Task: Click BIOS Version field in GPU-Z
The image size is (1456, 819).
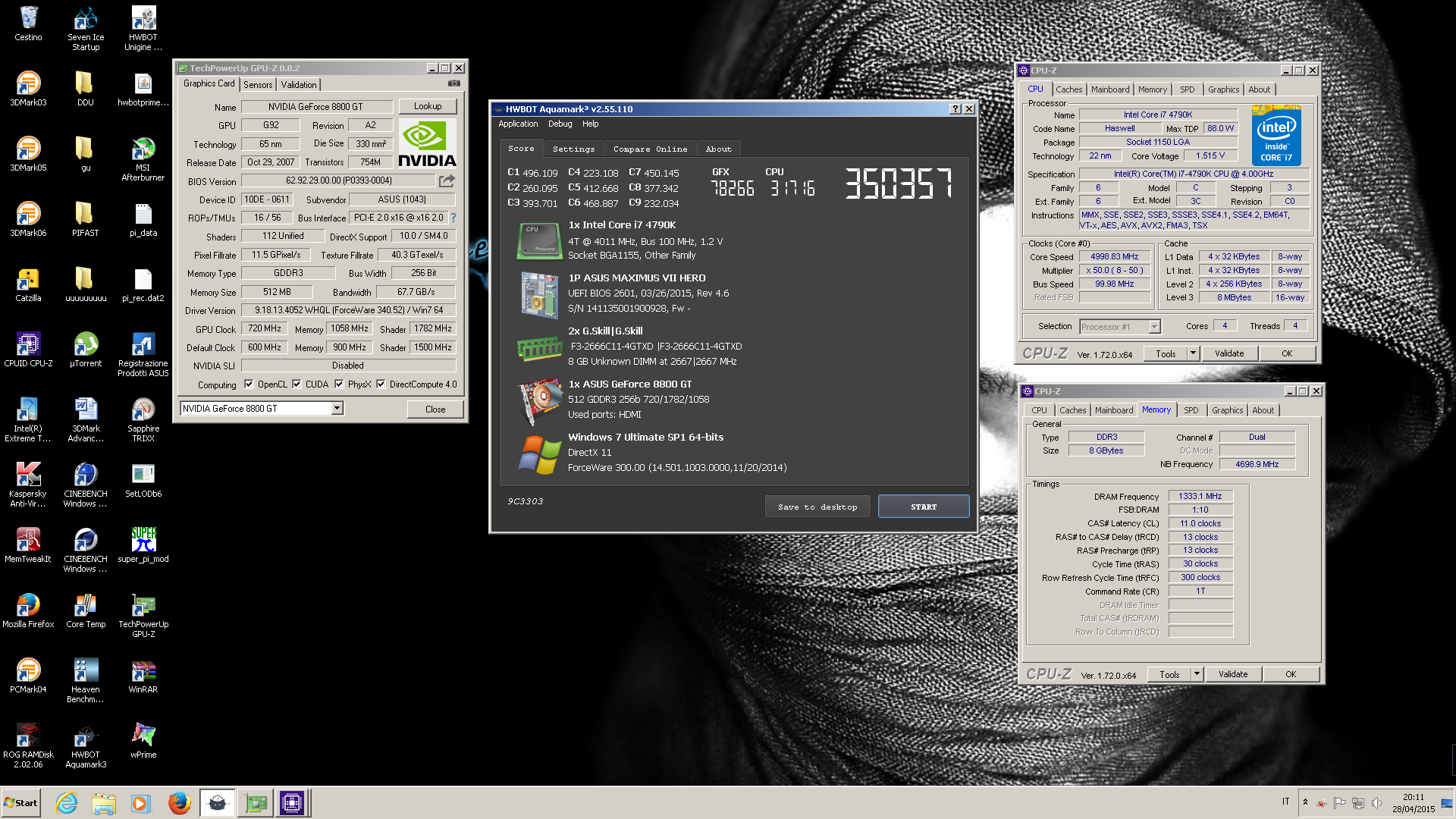Action: click(x=338, y=181)
